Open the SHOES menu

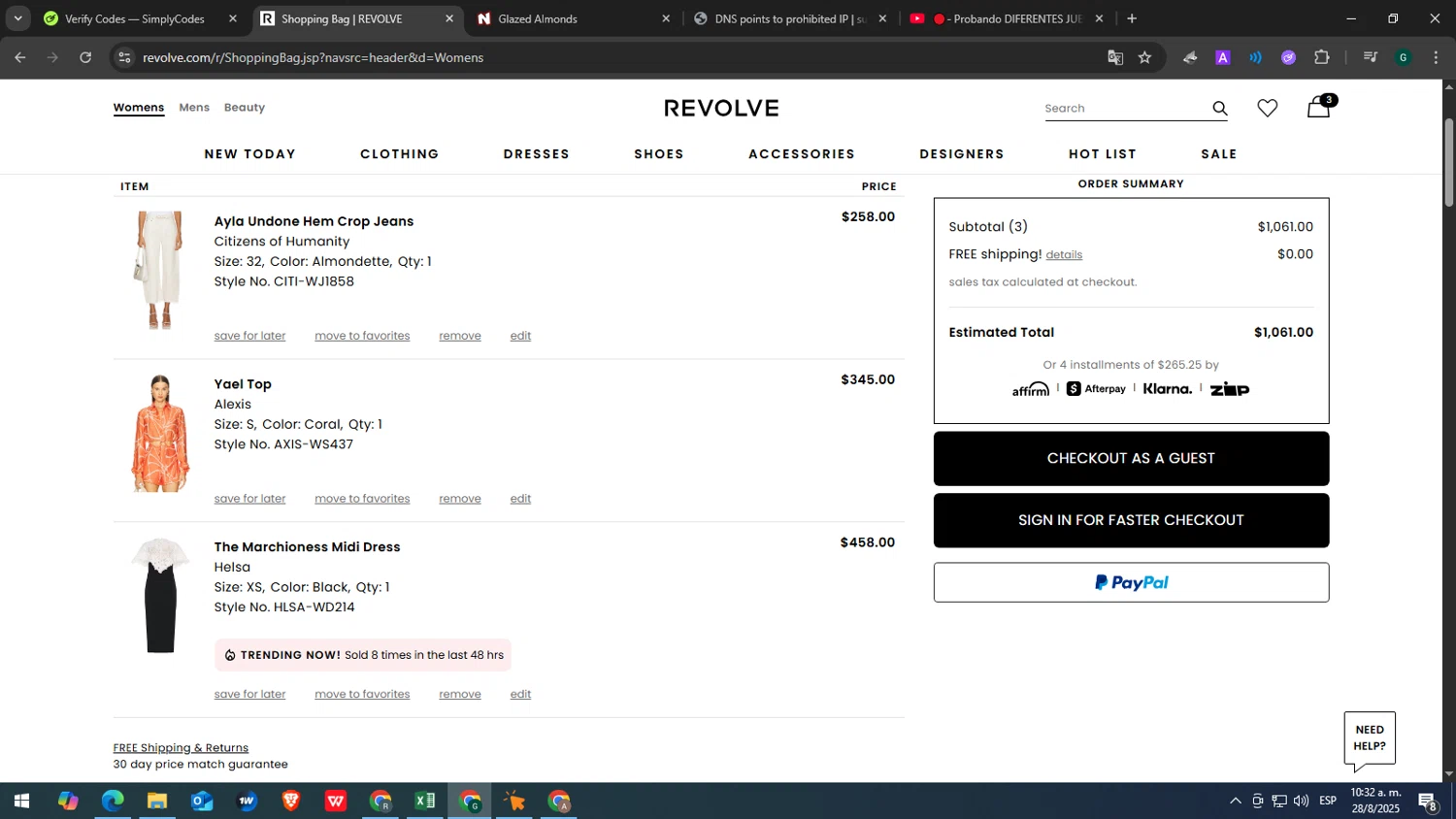pos(659,154)
